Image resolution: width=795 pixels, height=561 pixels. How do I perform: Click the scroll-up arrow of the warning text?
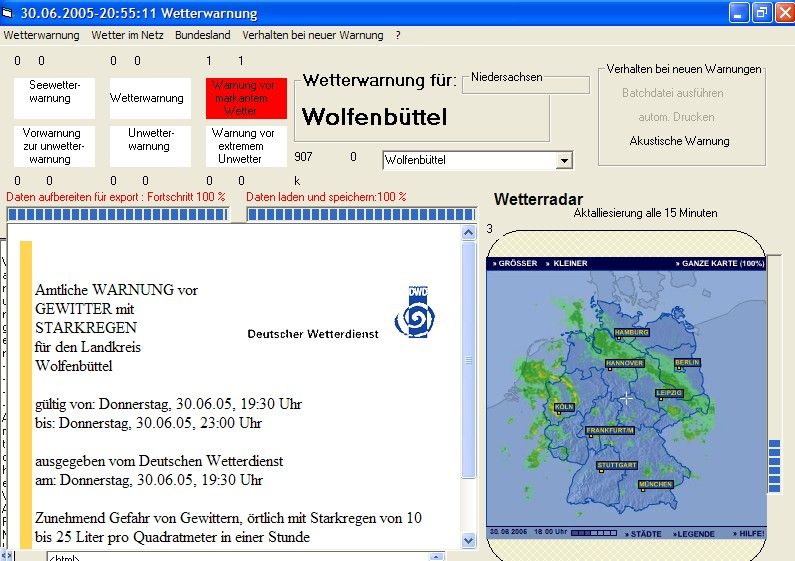coord(469,232)
